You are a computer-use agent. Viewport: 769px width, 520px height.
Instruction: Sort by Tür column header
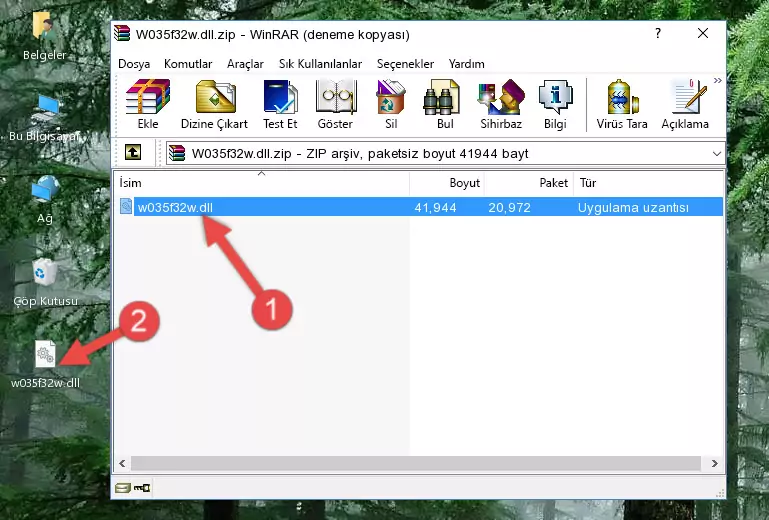click(x=648, y=182)
